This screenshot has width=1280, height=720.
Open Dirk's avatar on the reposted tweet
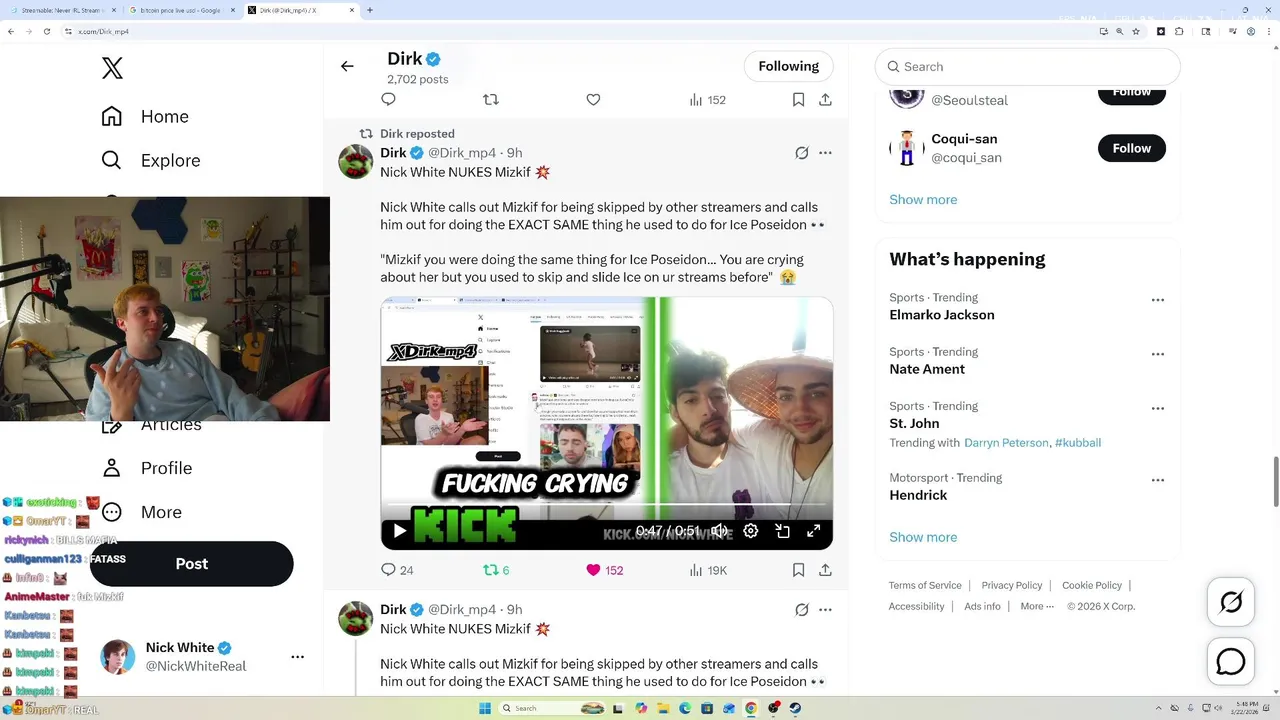click(356, 161)
